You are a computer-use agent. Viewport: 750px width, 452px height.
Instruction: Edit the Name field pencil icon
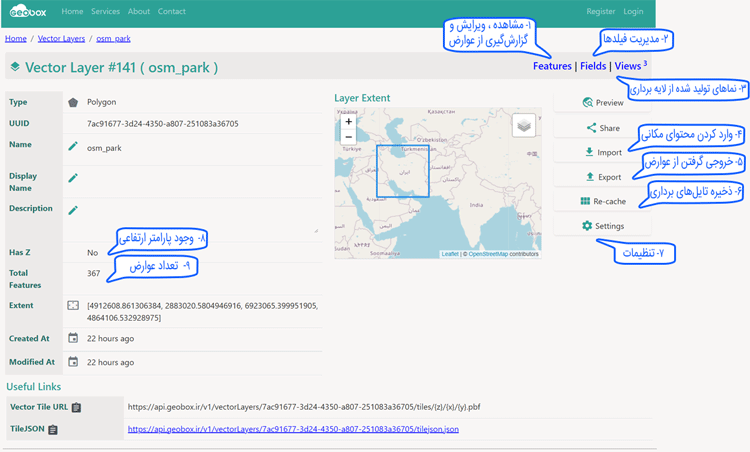(73, 147)
